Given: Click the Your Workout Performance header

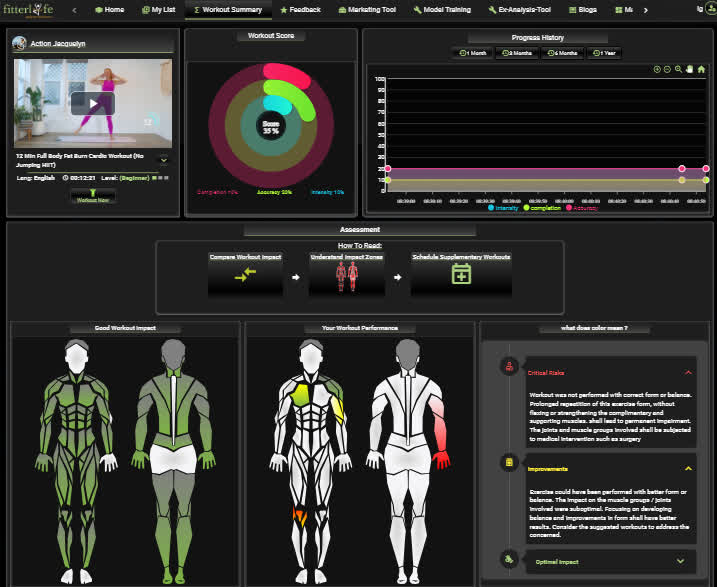Looking at the screenshot, I should tap(360, 328).
